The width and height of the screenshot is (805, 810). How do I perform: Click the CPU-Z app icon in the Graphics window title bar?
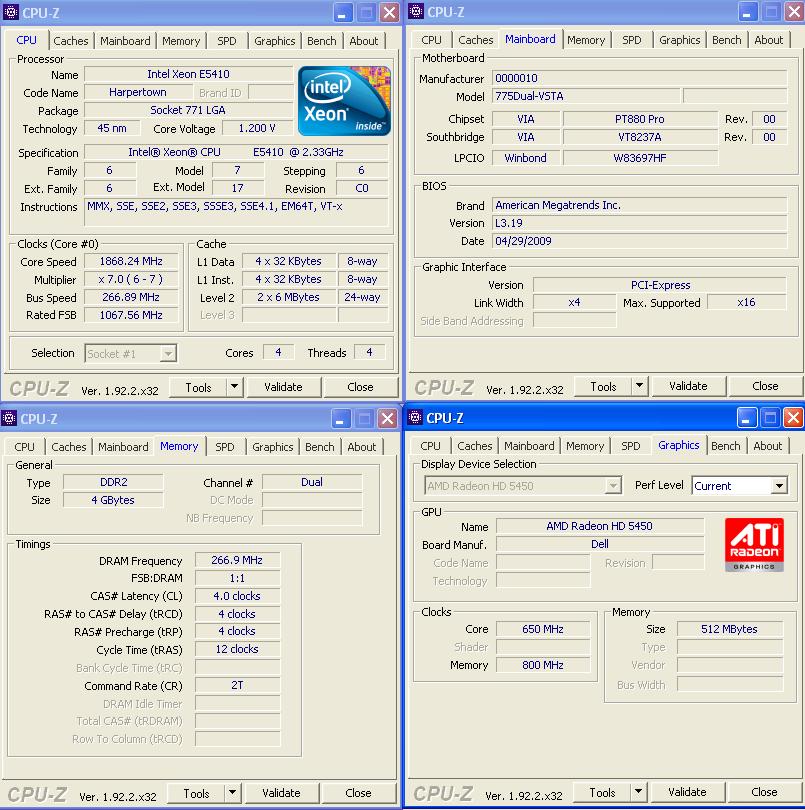[x=414, y=417]
